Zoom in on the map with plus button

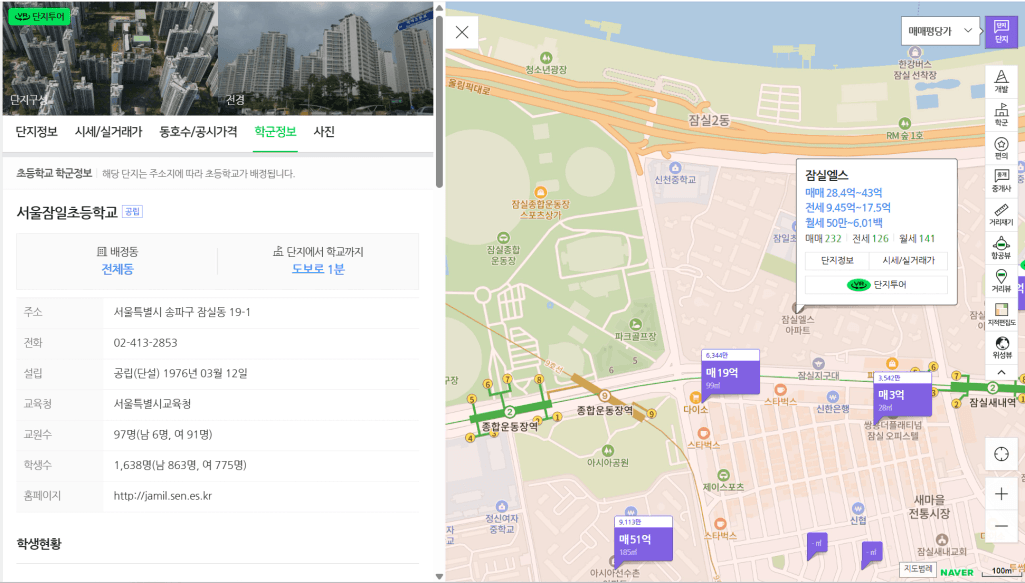pos(1001,494)
